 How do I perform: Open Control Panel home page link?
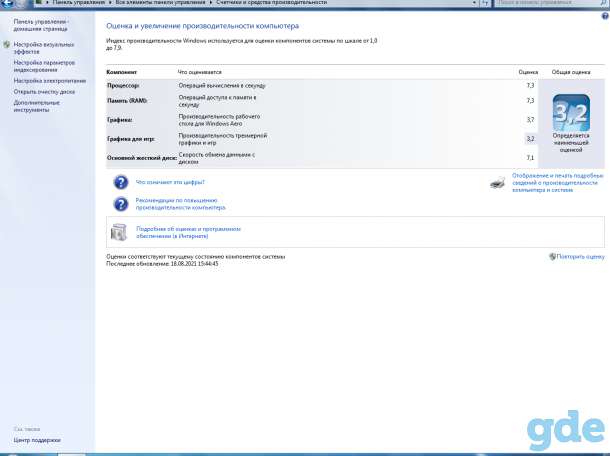(41, 25)
